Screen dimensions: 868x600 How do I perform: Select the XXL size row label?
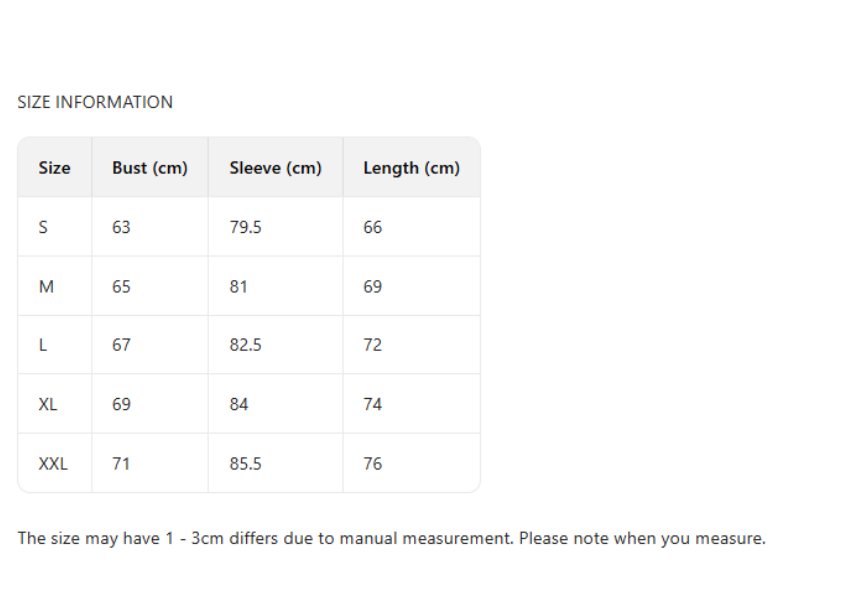tap(53, 464)
